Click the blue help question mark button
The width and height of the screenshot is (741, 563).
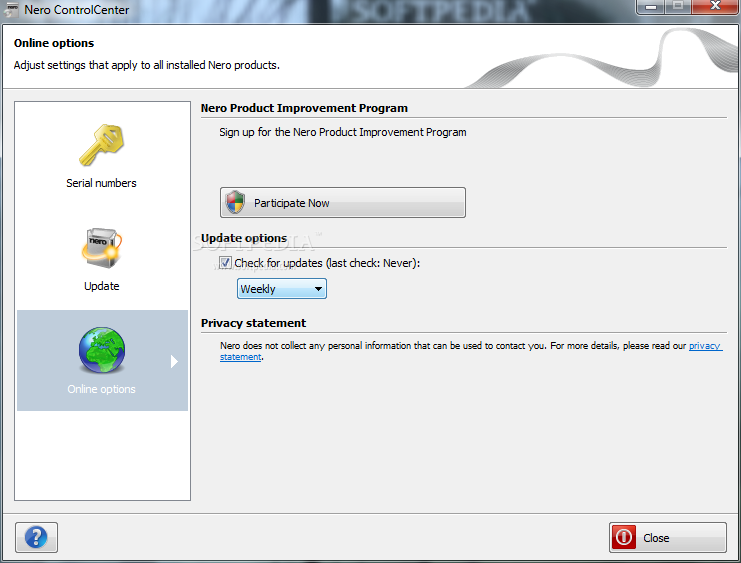coord(36,537)
